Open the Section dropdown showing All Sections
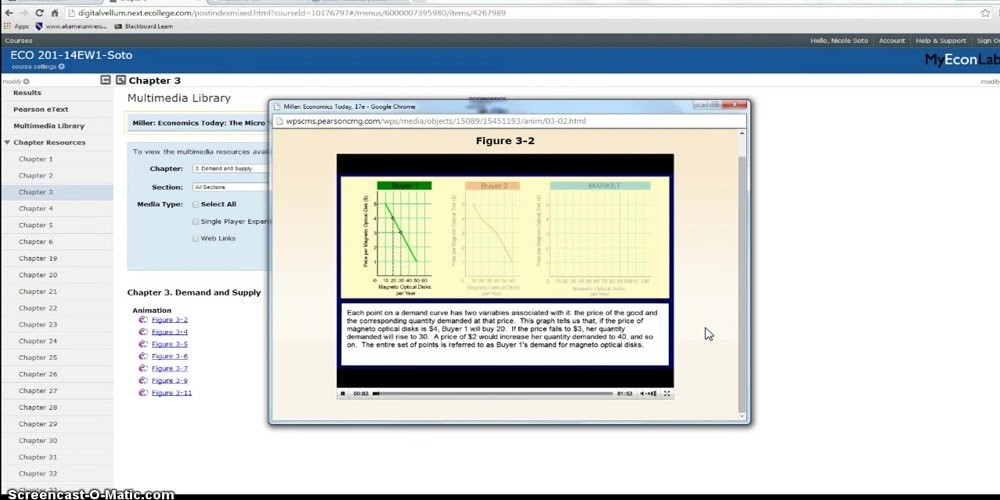1000x500 pixels. coord(230,187)
